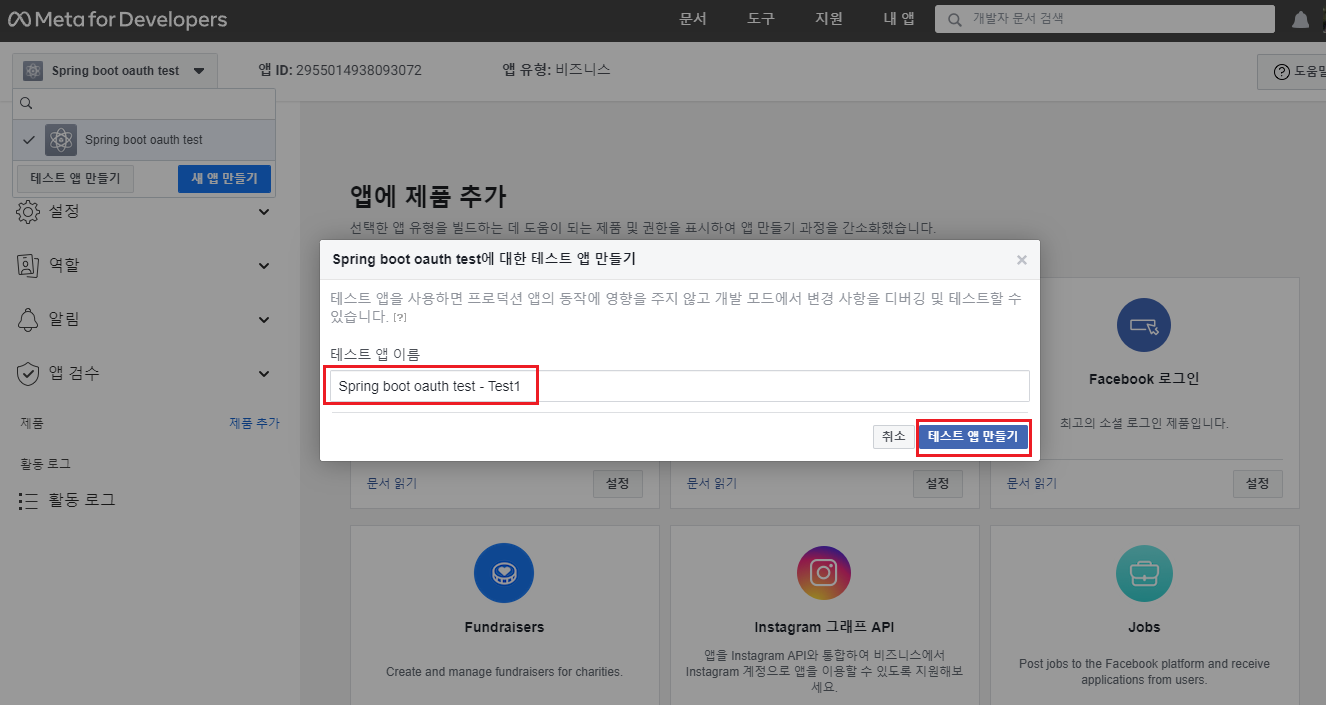Click the small [?] help link in dialog
Image resolution: width=1326 pixels, height=705 pixels.
pos(399,318)
